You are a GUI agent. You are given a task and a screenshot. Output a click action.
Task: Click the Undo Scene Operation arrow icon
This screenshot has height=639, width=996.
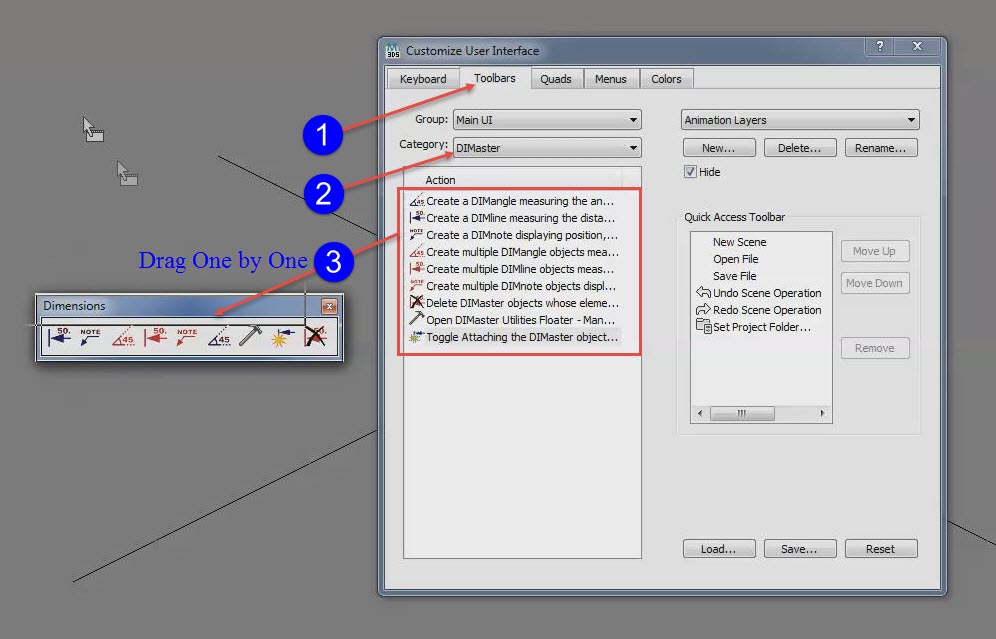[704, 293]
